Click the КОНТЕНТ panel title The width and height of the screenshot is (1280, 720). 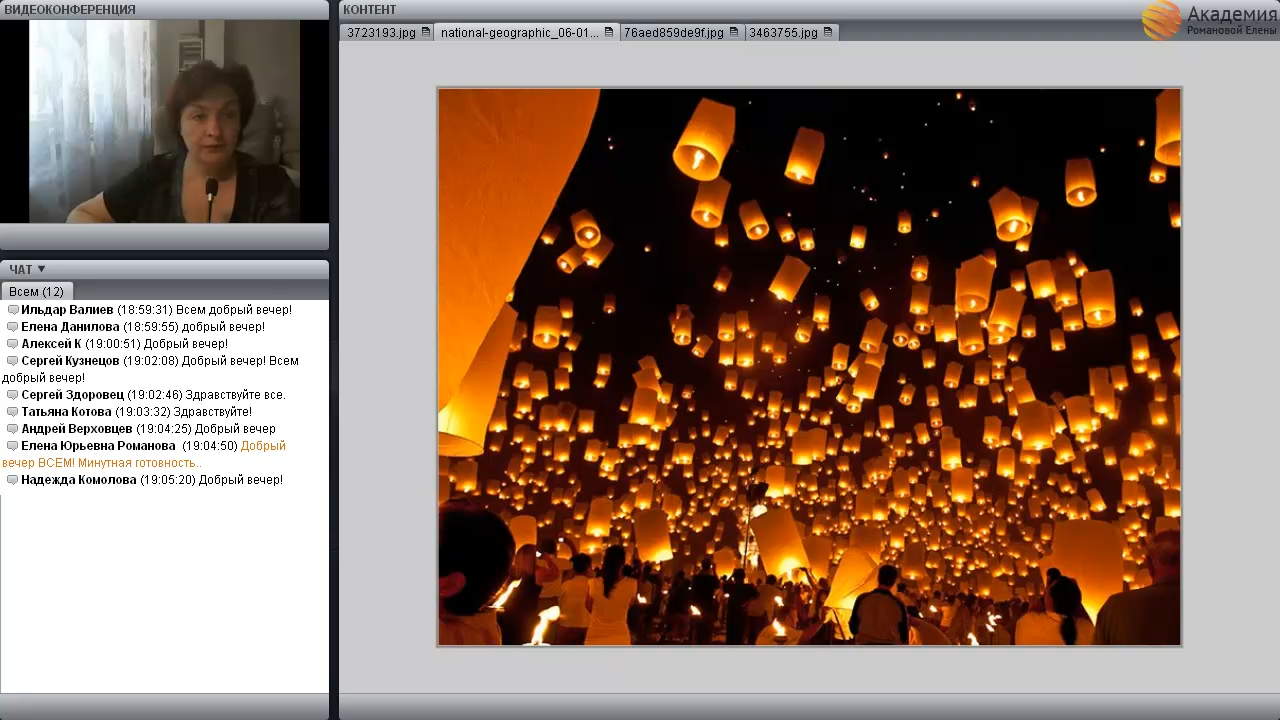tap(370, 10)
